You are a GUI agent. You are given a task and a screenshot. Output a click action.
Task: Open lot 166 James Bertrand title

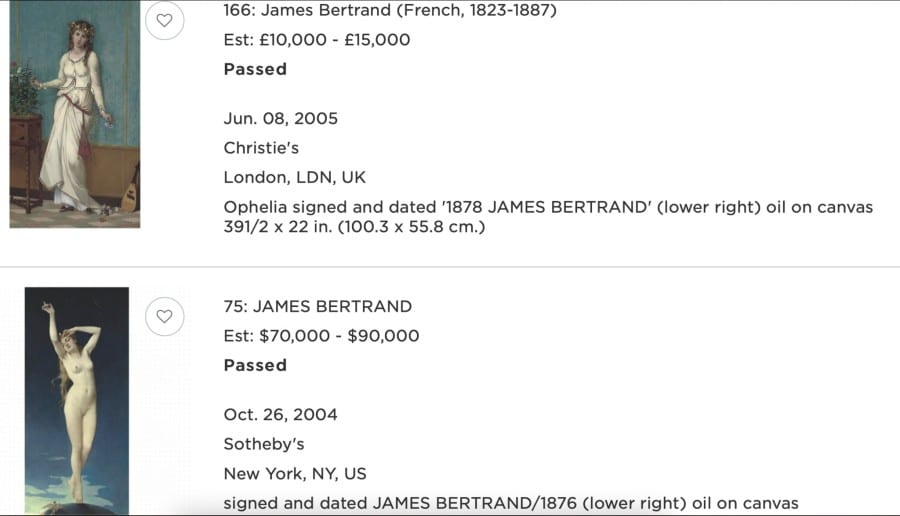(390, 10)
